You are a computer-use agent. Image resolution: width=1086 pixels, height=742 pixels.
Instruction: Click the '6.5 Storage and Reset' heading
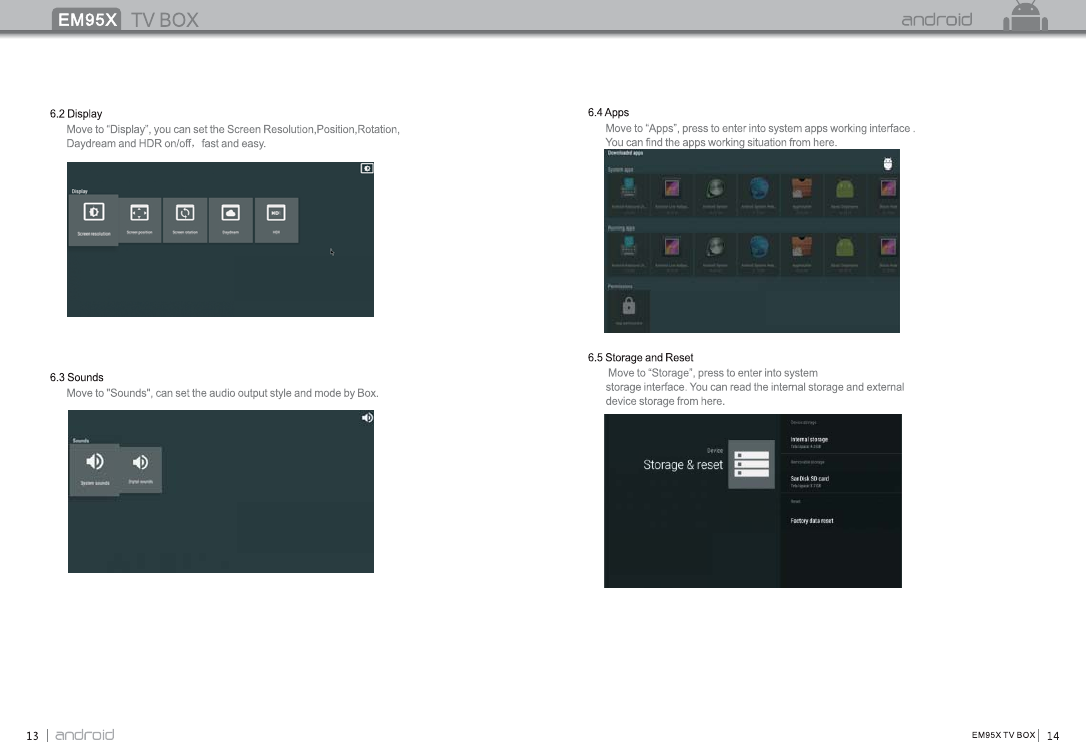click(x=640, y=357)
